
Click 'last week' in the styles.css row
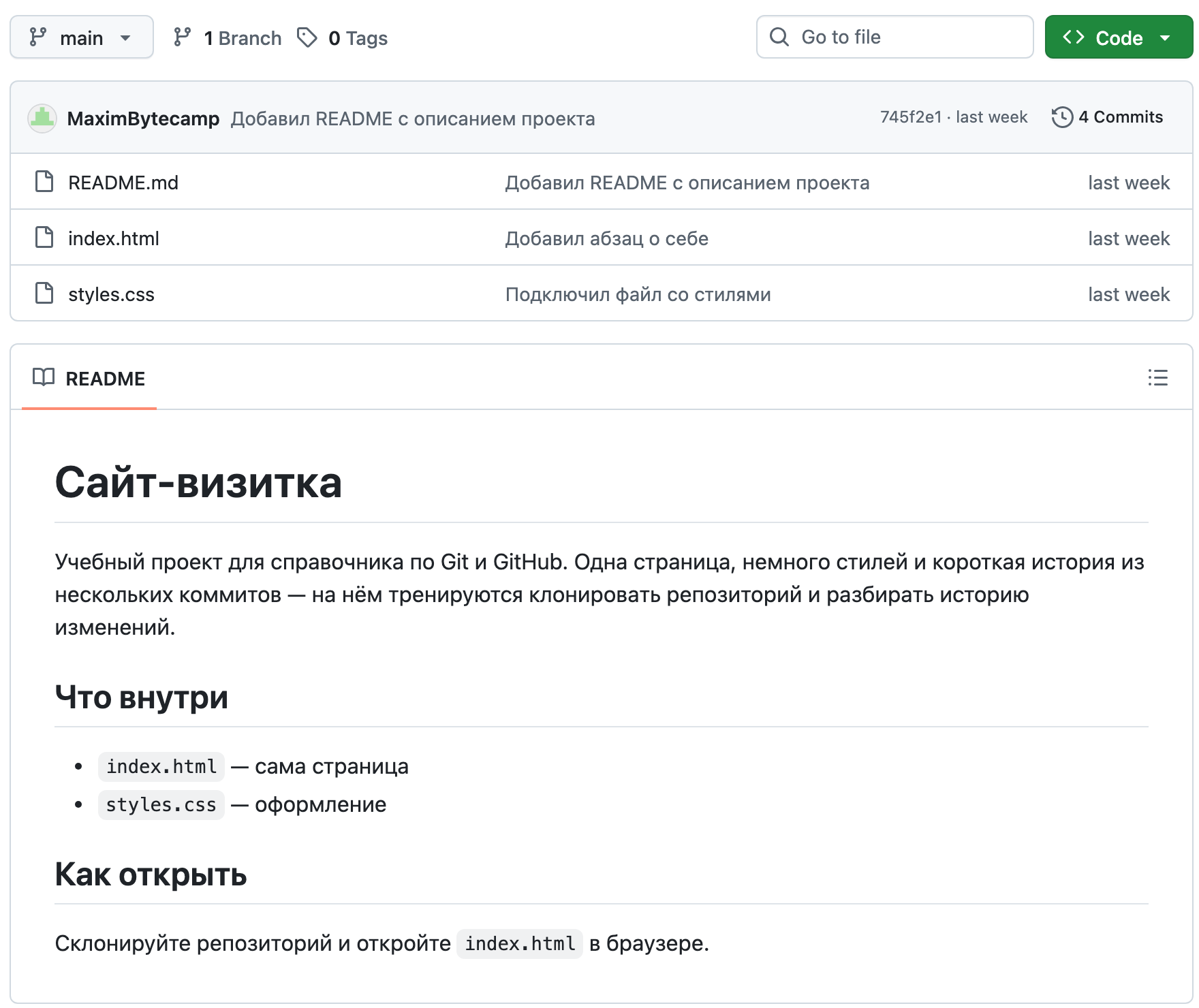tap(1129, 294)
